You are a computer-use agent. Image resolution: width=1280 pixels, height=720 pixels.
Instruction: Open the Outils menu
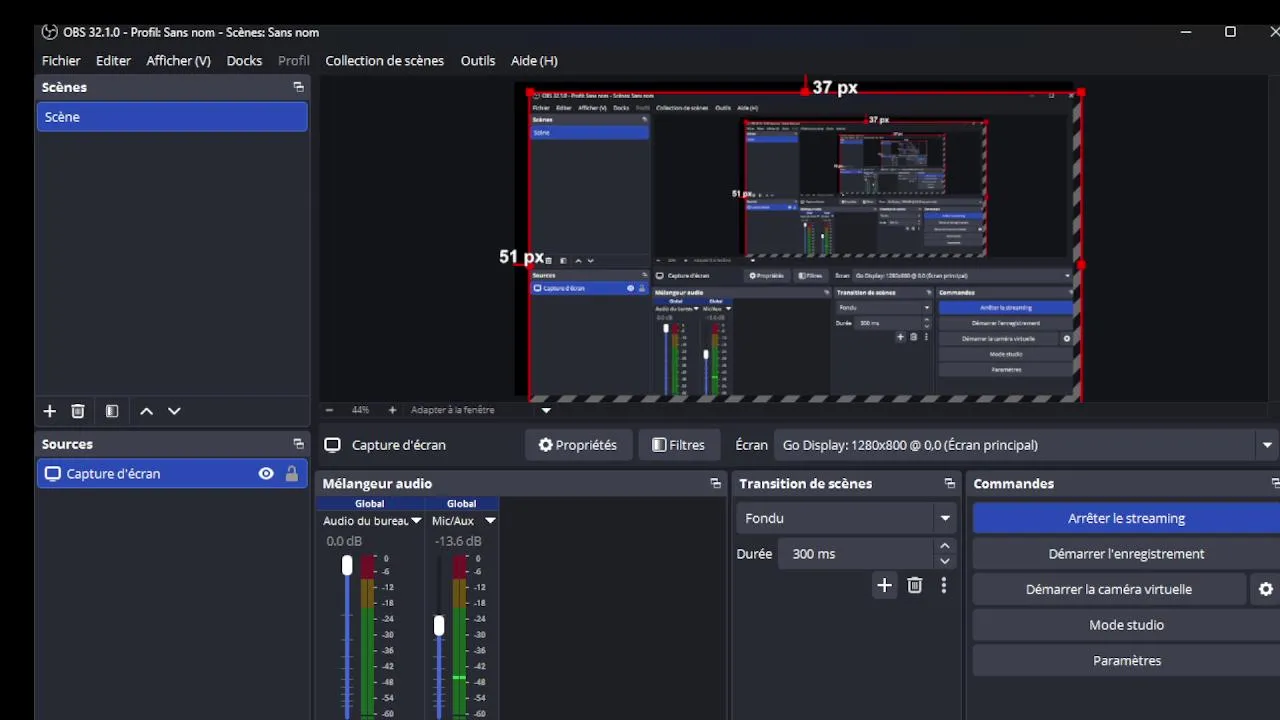478,61
